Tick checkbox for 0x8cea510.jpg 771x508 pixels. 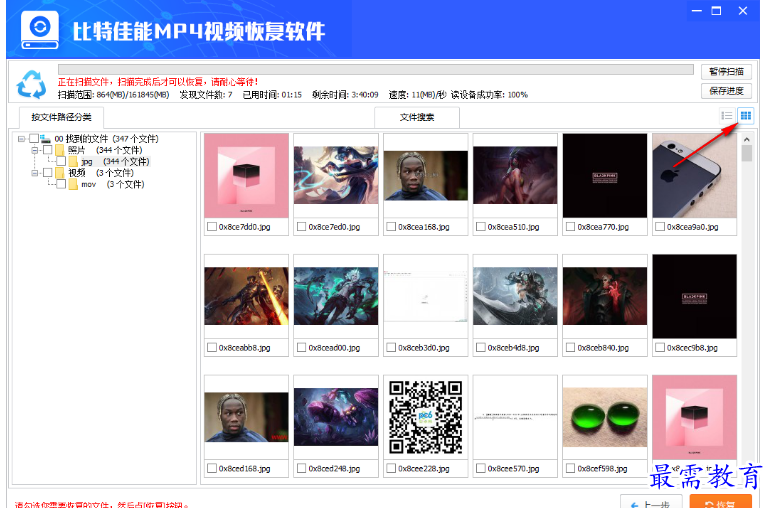click(480, 227)
